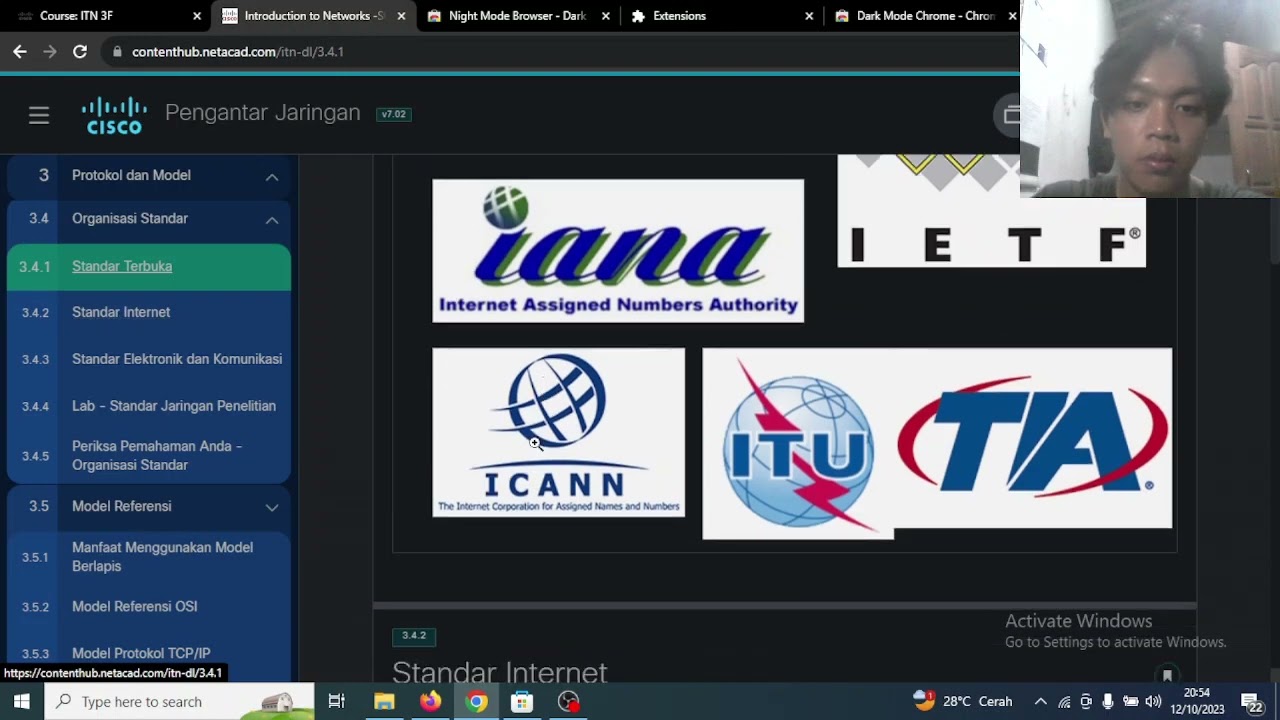Viewport: 1280px width, 720px height.
Task: Click the IETF logo image
Action: [991, 212]
